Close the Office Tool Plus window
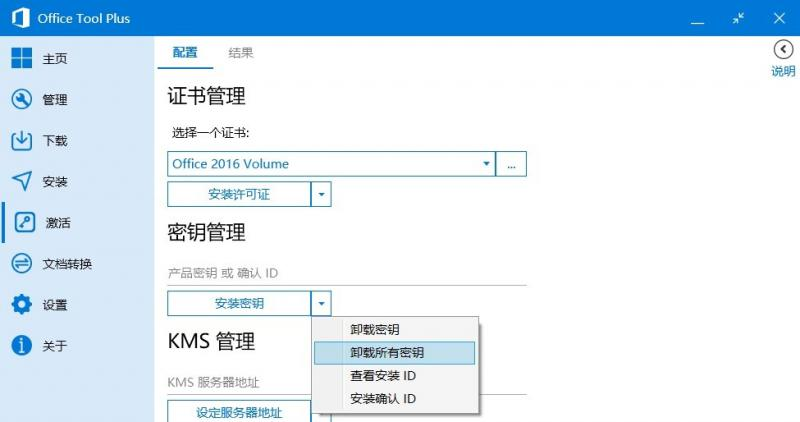The height and width of the screenshot is (422, 800). click(x=779, y=18)
